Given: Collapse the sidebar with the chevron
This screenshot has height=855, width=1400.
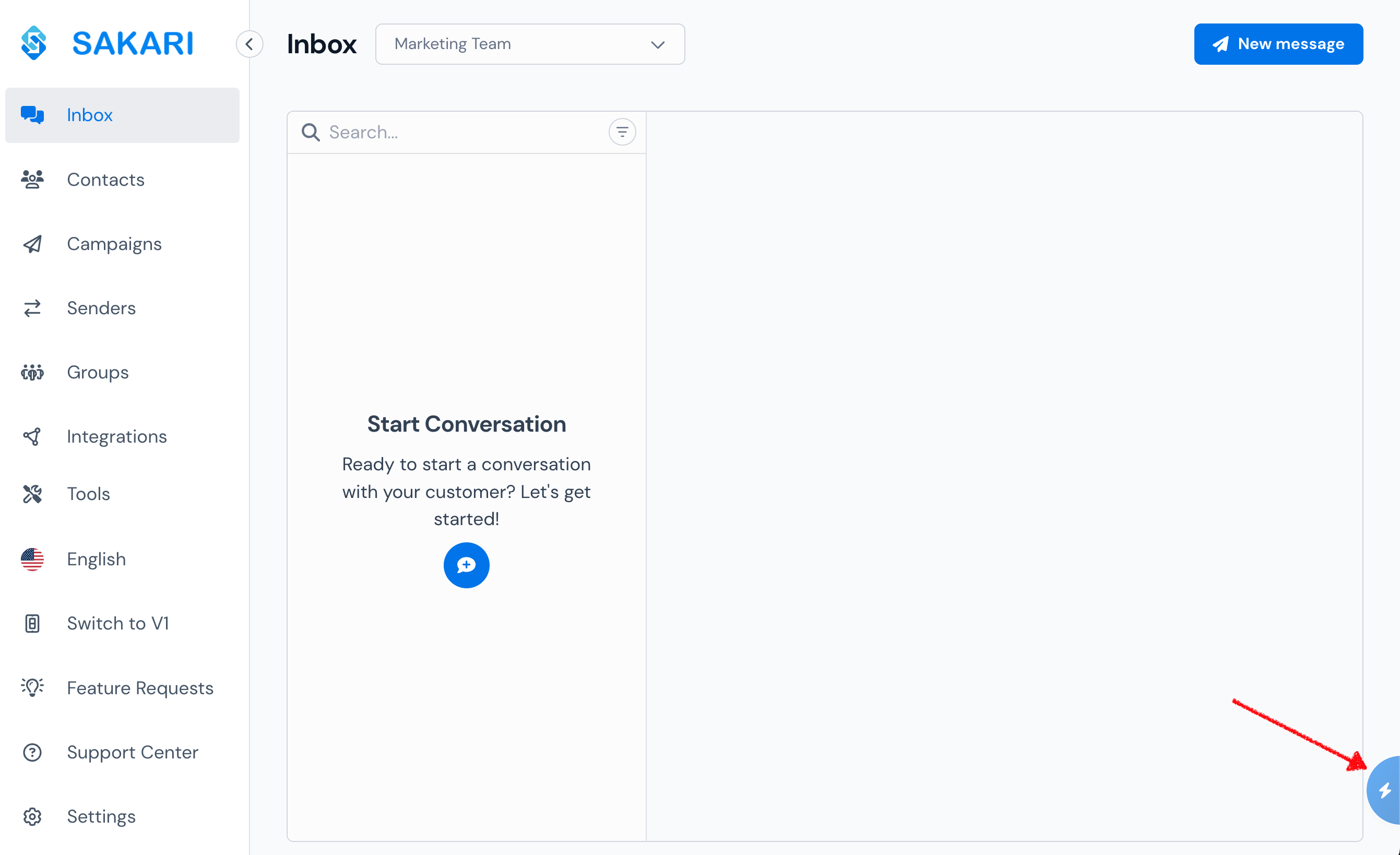Looking at the screenshot, I should tap(250, 44).
